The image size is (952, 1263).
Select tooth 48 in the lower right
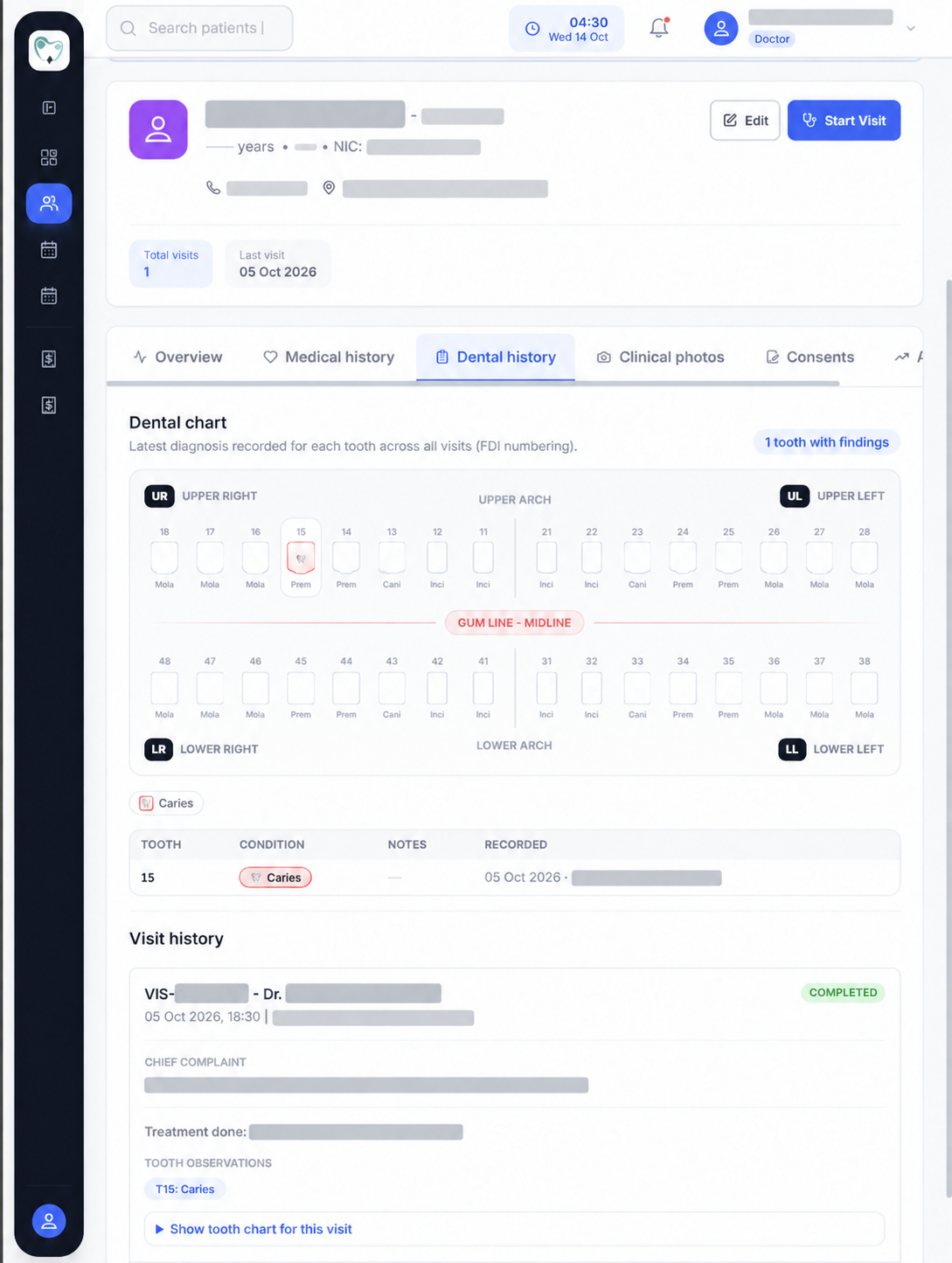tap(164, 688)
